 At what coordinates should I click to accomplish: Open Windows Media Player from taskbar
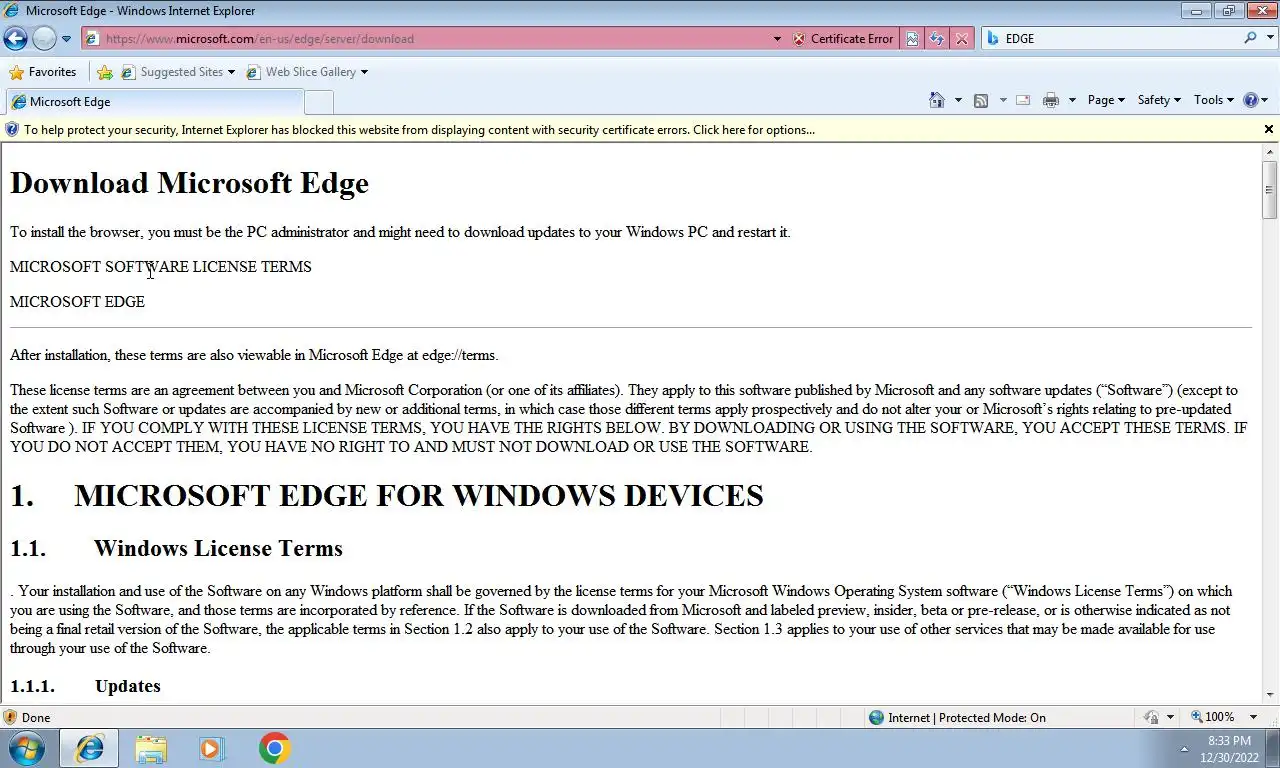pyautogui.click(x=211, y=748)
